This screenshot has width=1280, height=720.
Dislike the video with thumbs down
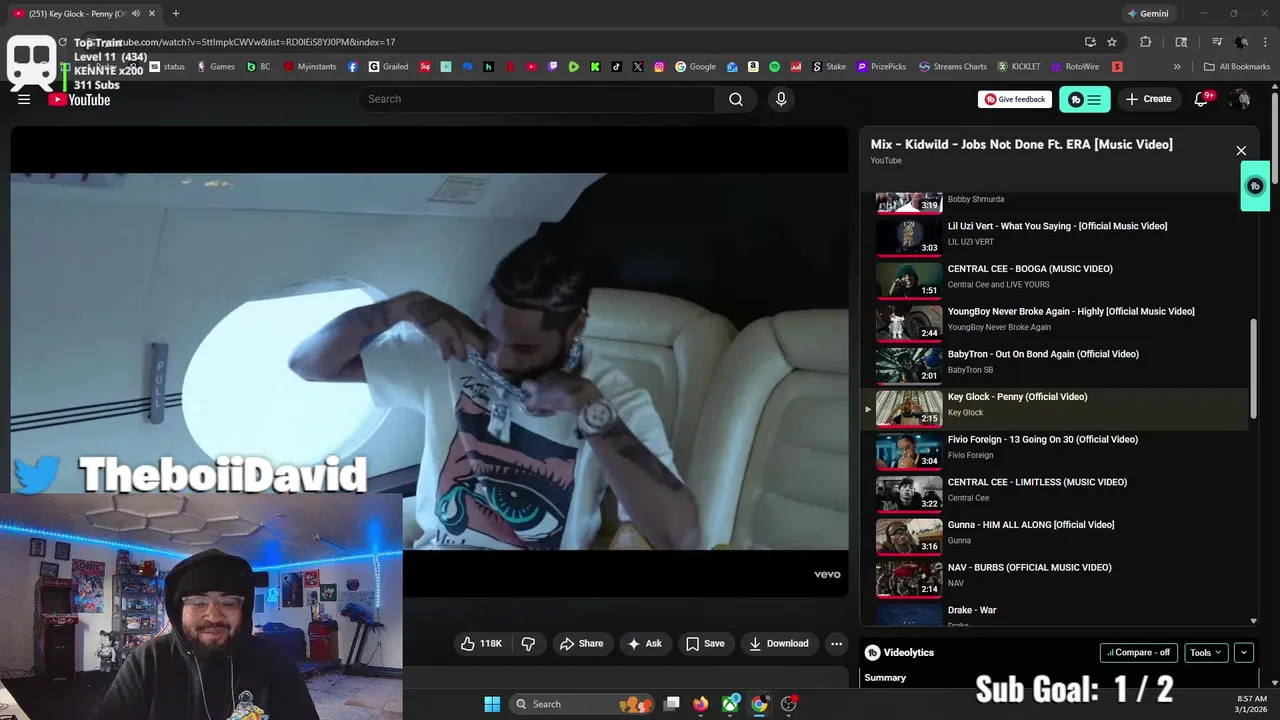528,643
